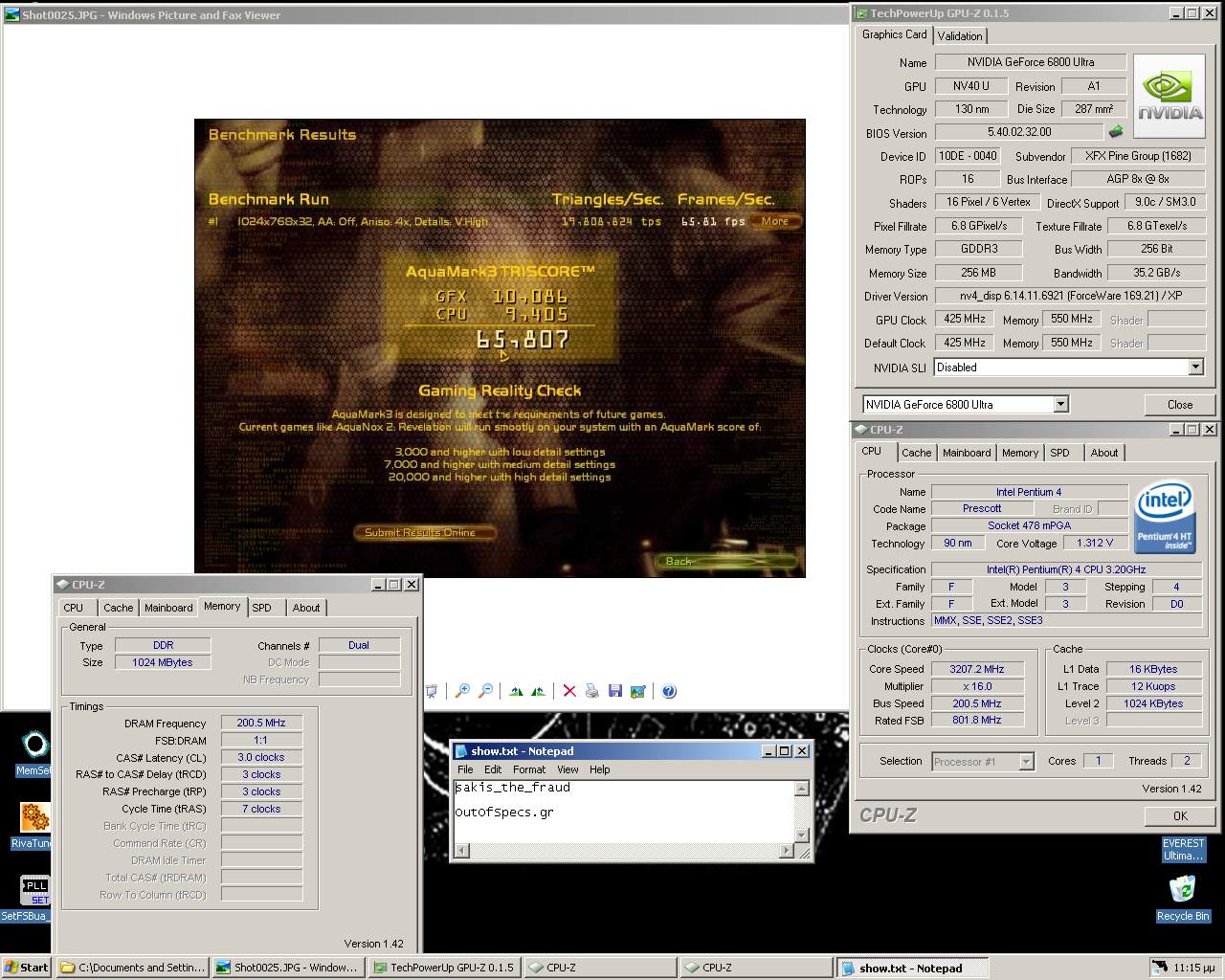The height and width of the screenshot is (980, 1225).
Task: Open RivaTuner desktop shortcut
Action: pos(33,826)
